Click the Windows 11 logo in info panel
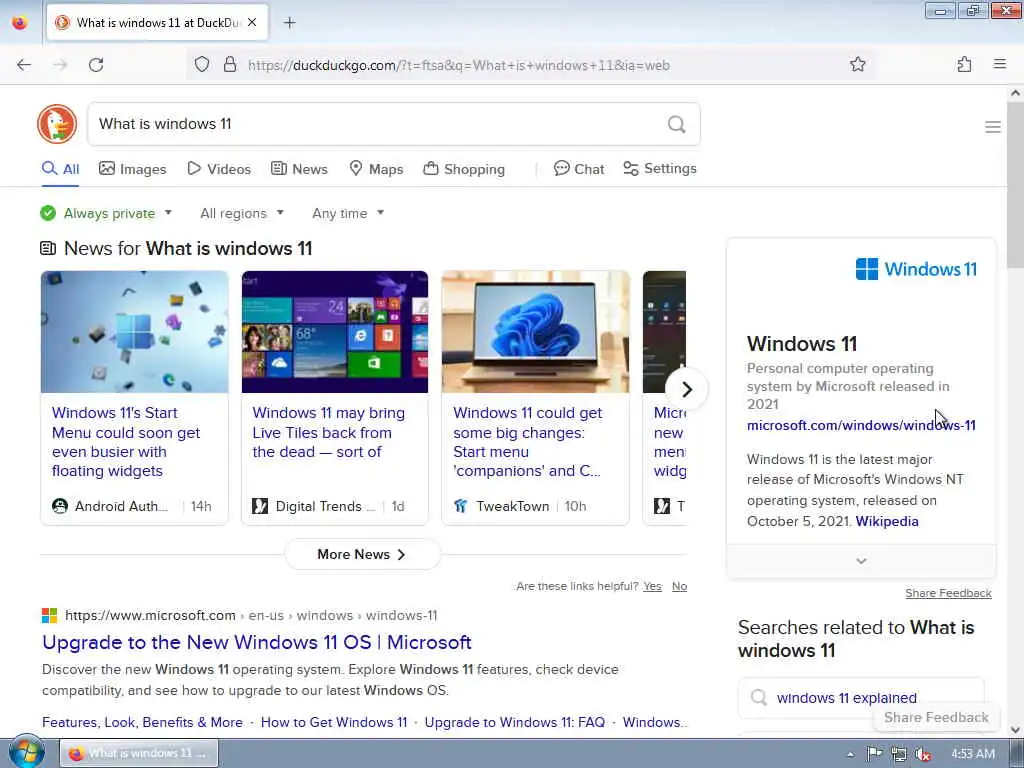This screenshot has width=1024, height=768. pos(916,269)
